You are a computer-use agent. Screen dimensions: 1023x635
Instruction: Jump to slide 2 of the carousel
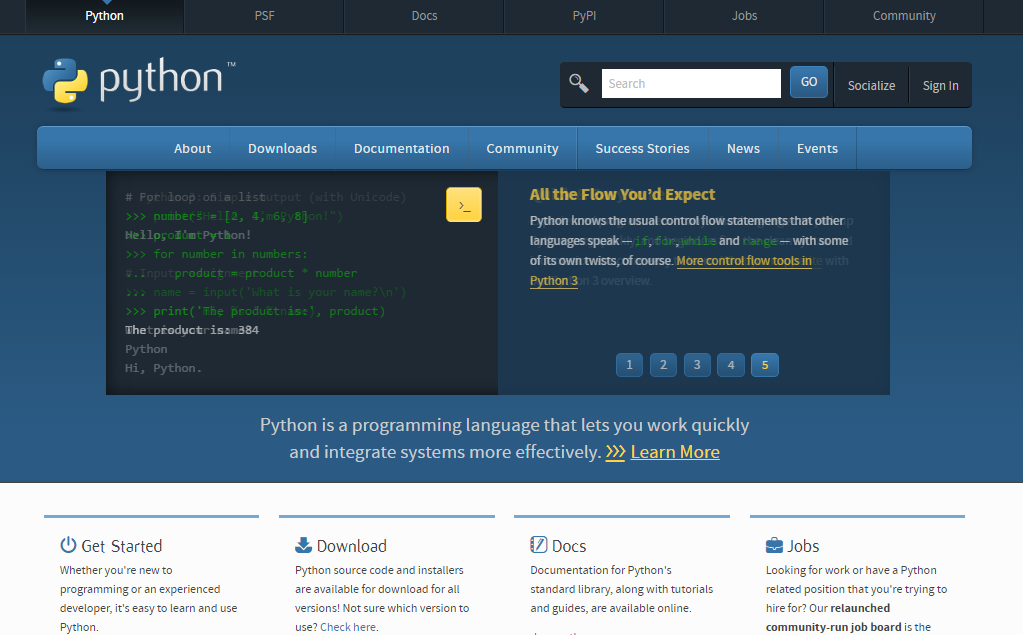[663, 365]
